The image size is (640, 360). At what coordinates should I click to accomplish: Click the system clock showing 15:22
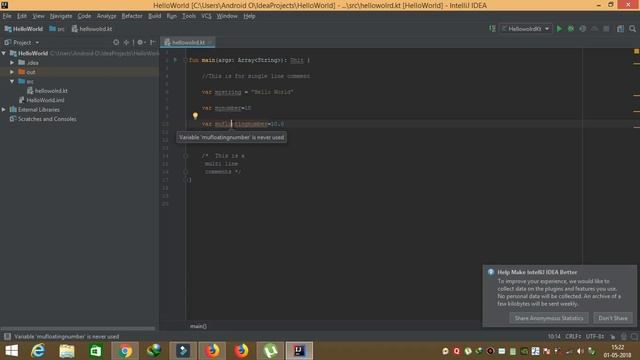(618, 347)
